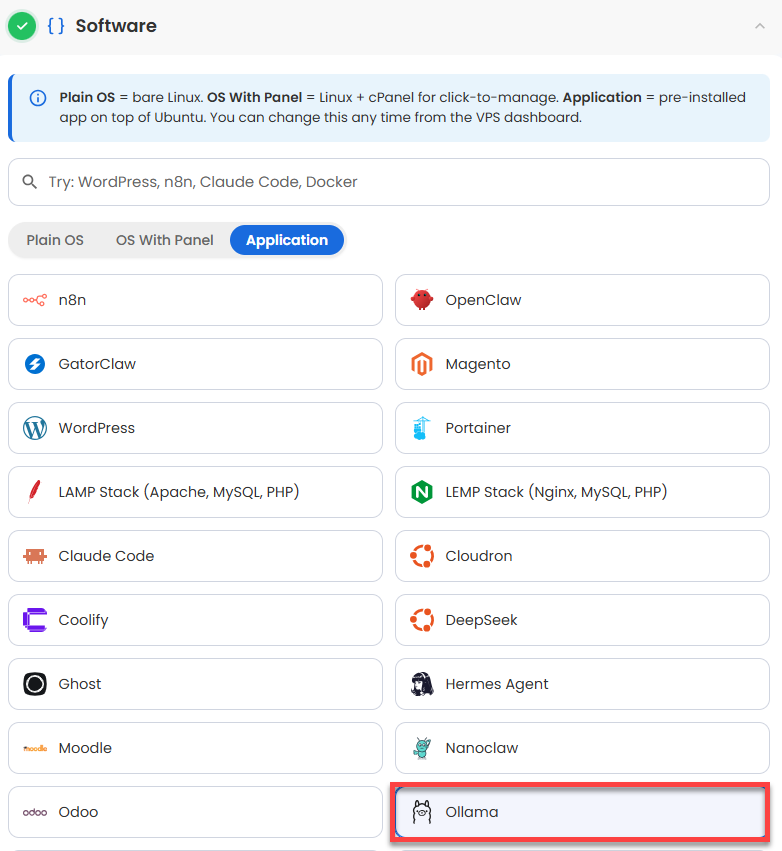Switch to OS With Panel tab
782x851 pixels.
point(164,240)
